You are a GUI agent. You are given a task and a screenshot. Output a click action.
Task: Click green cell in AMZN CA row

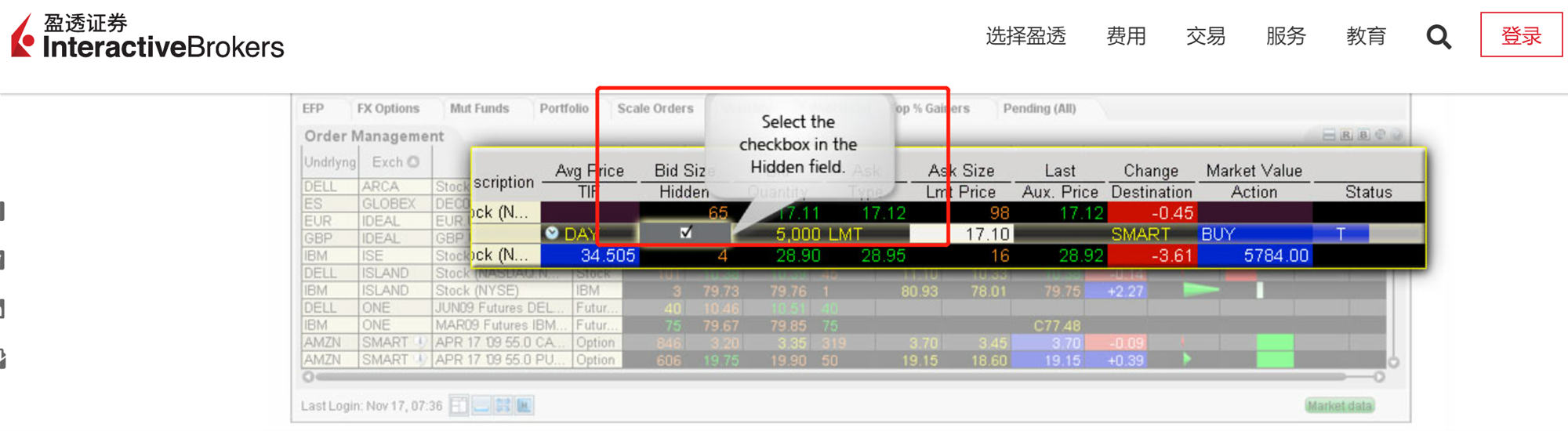point(1275,342)
